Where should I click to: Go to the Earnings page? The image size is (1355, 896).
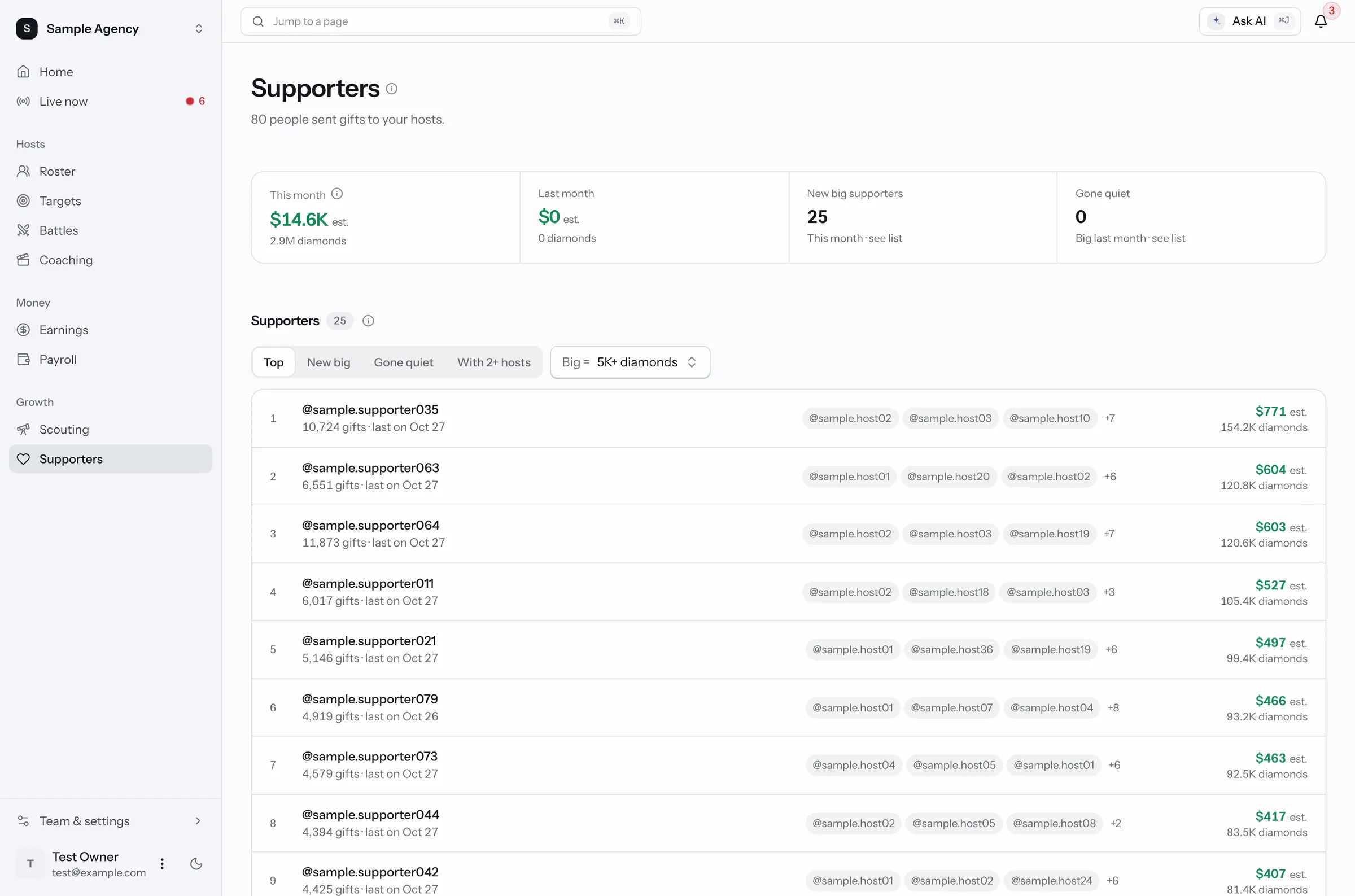pos(111,330)
